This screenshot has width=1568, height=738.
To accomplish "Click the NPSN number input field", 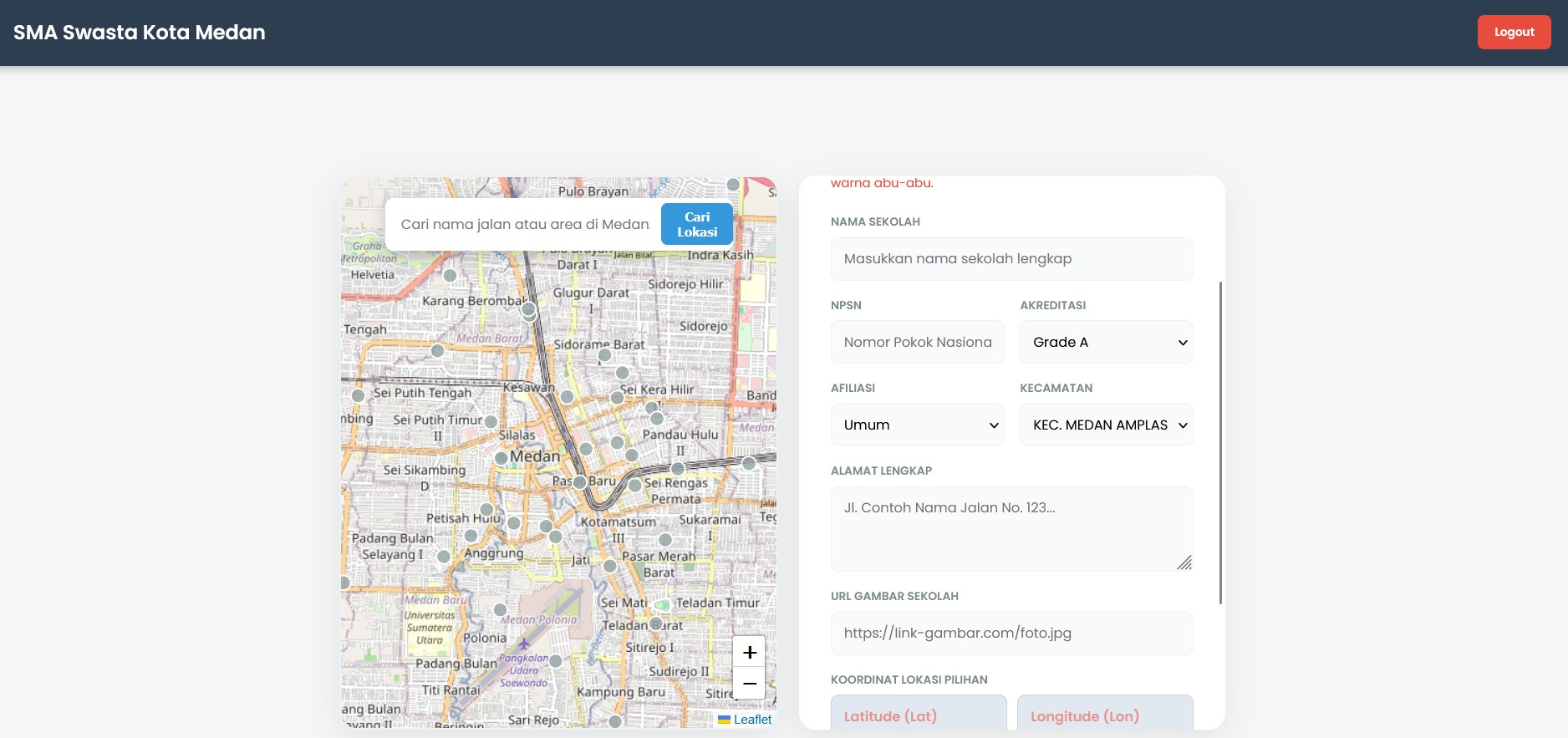I will [917, 342].
